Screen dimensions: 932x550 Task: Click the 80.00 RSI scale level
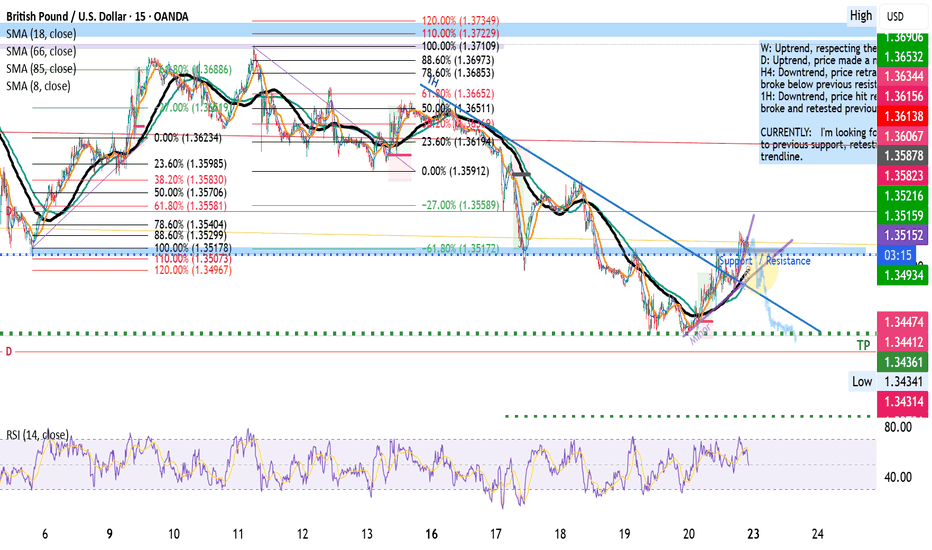pyautogui.click(x=899, y=427)
